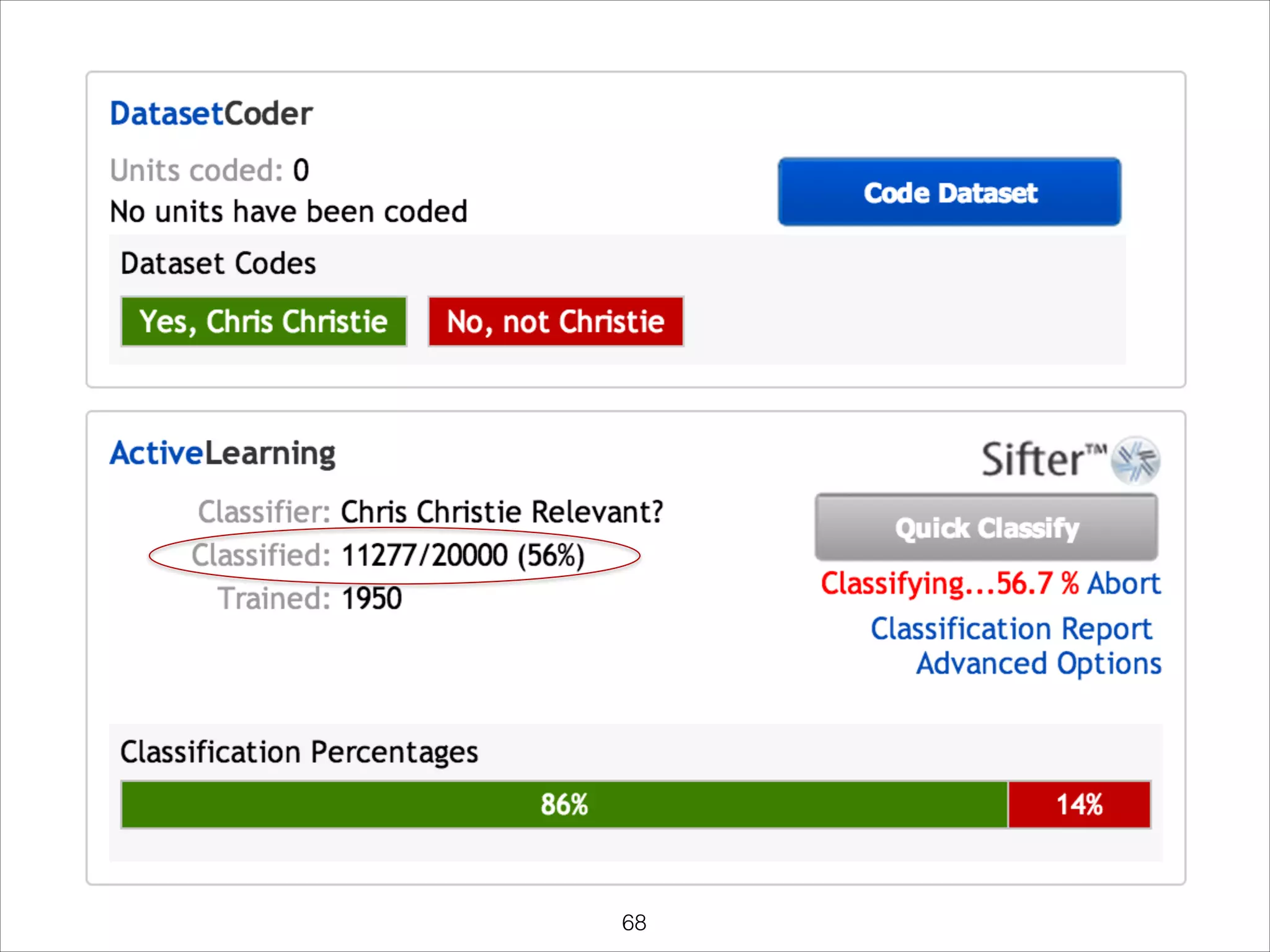
Task: Click the Trained 1950 value
Action: tap(371, 599)
